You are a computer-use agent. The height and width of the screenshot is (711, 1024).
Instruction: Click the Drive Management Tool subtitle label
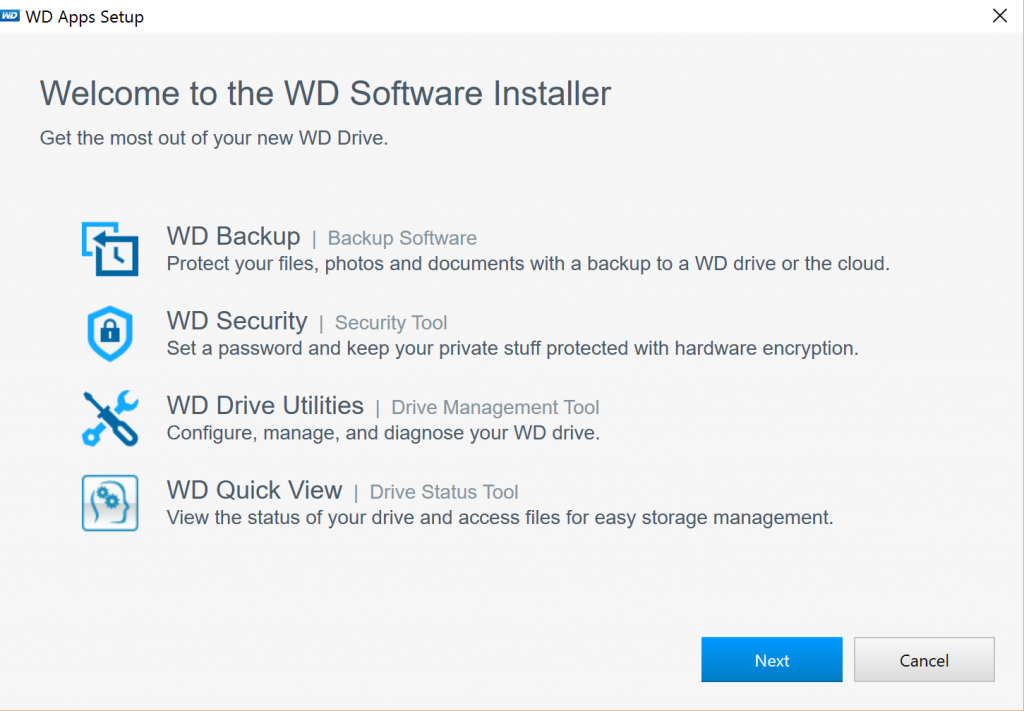[495, 407]
